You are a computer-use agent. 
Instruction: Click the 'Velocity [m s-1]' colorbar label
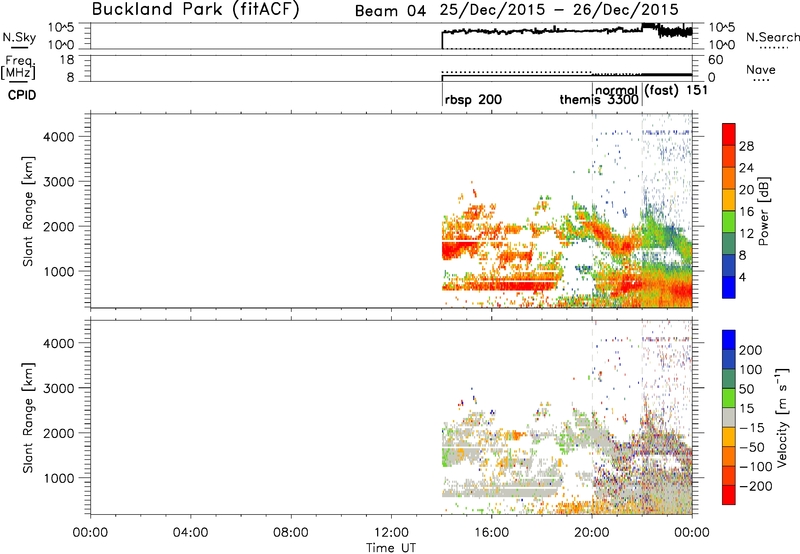coord(781,417)
